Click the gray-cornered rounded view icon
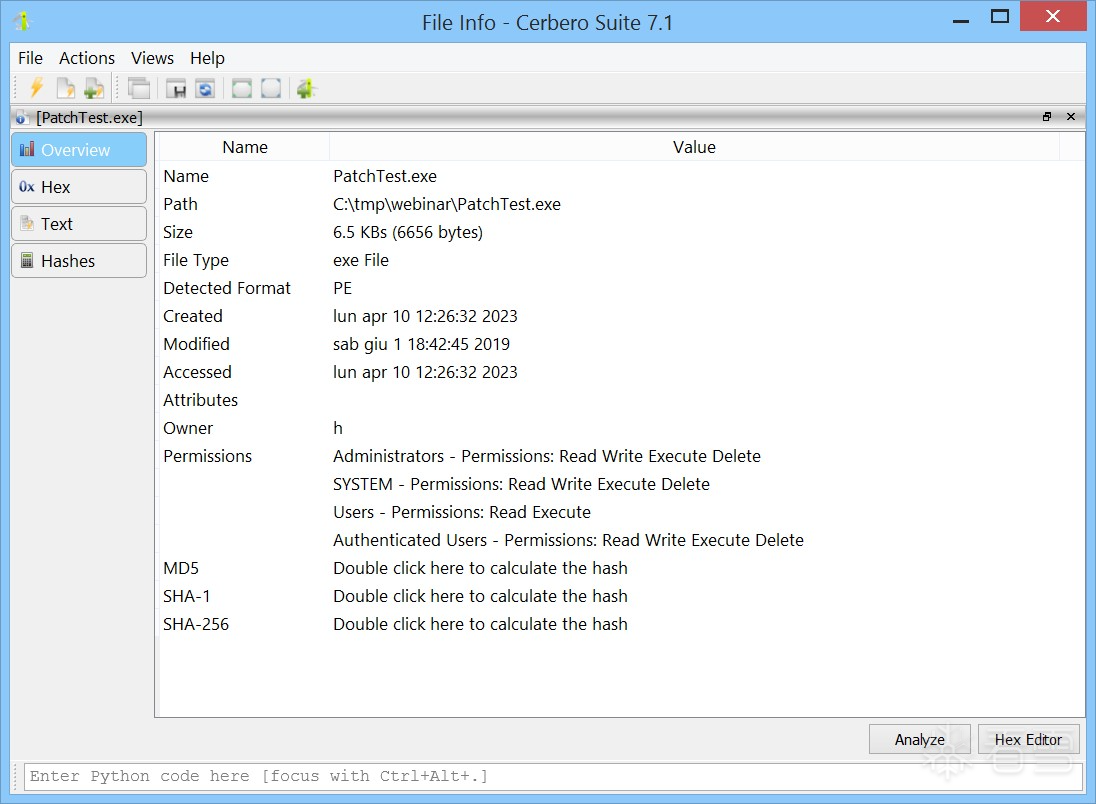 tap(271, 89)
